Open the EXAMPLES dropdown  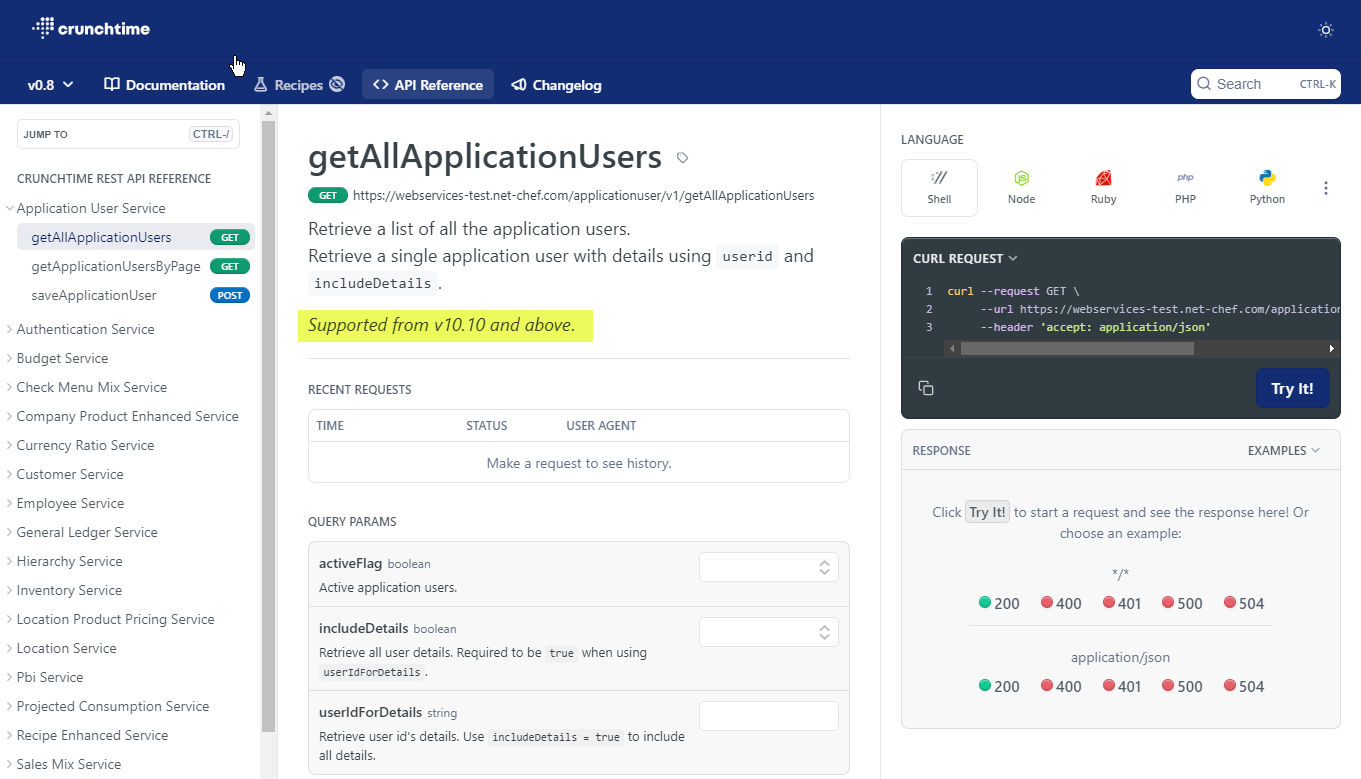point(1284,450)
